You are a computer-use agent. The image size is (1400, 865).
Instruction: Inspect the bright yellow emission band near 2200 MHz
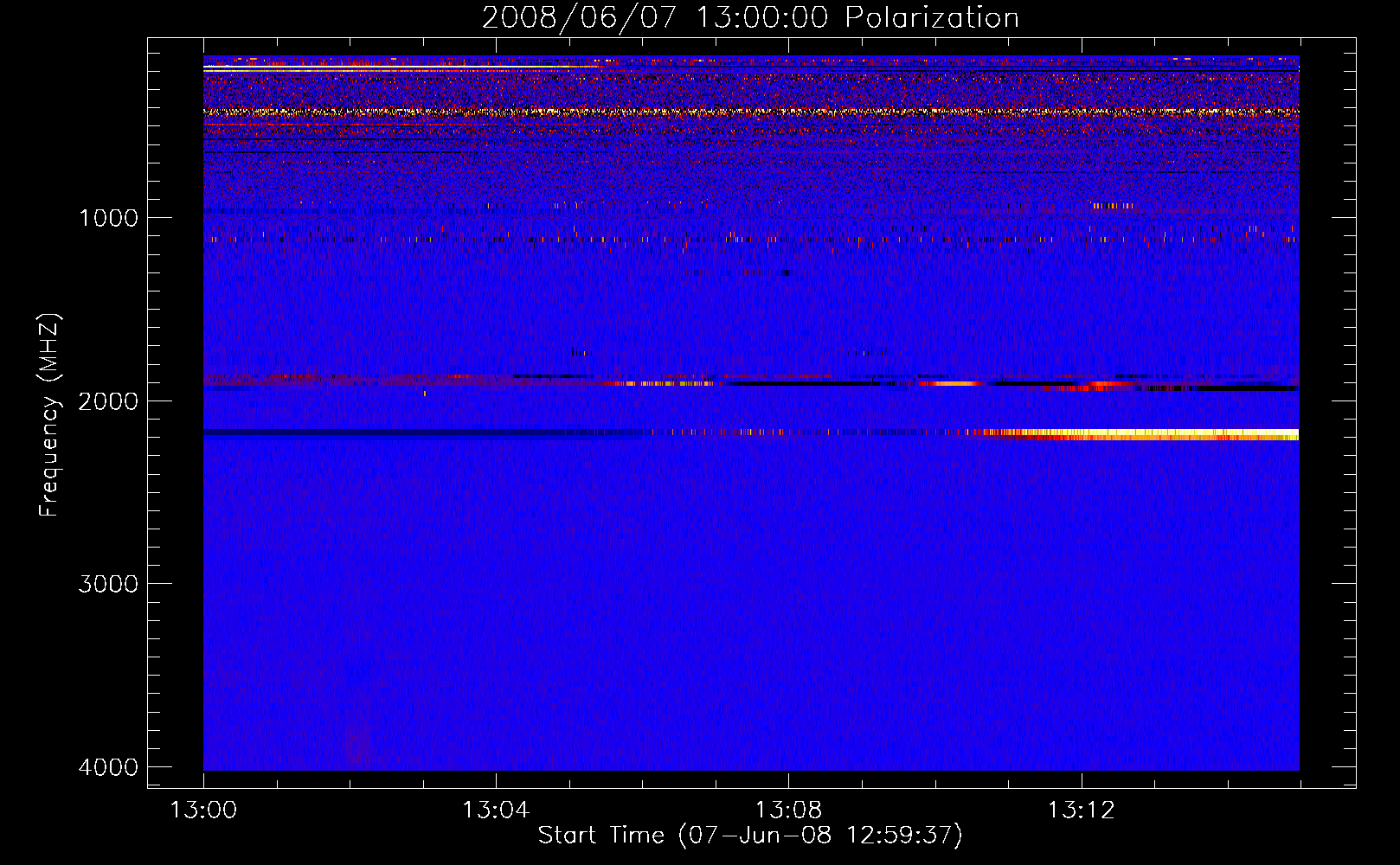point(1142,434)
